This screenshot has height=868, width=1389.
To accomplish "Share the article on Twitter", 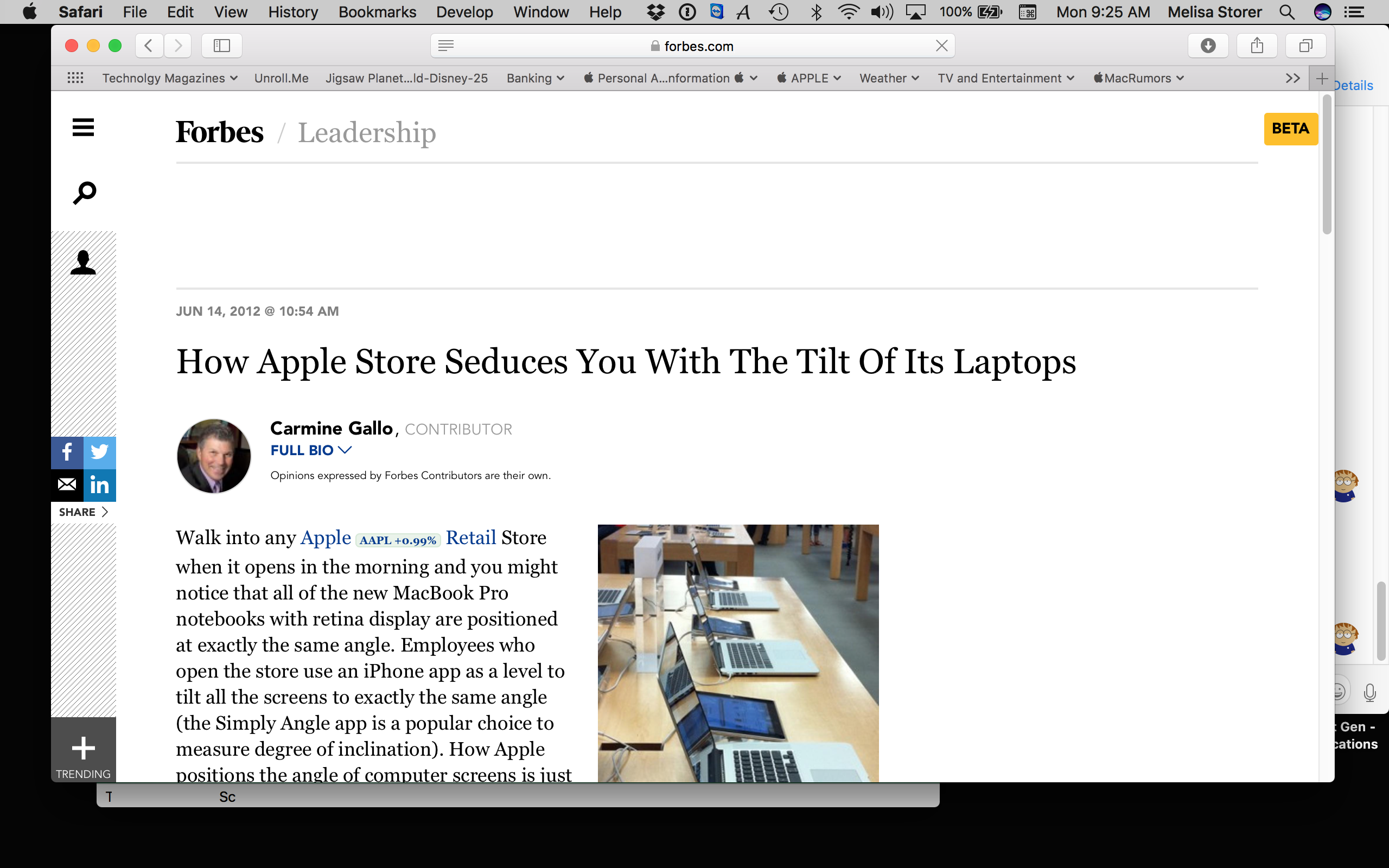I will [x=100, y=452].
